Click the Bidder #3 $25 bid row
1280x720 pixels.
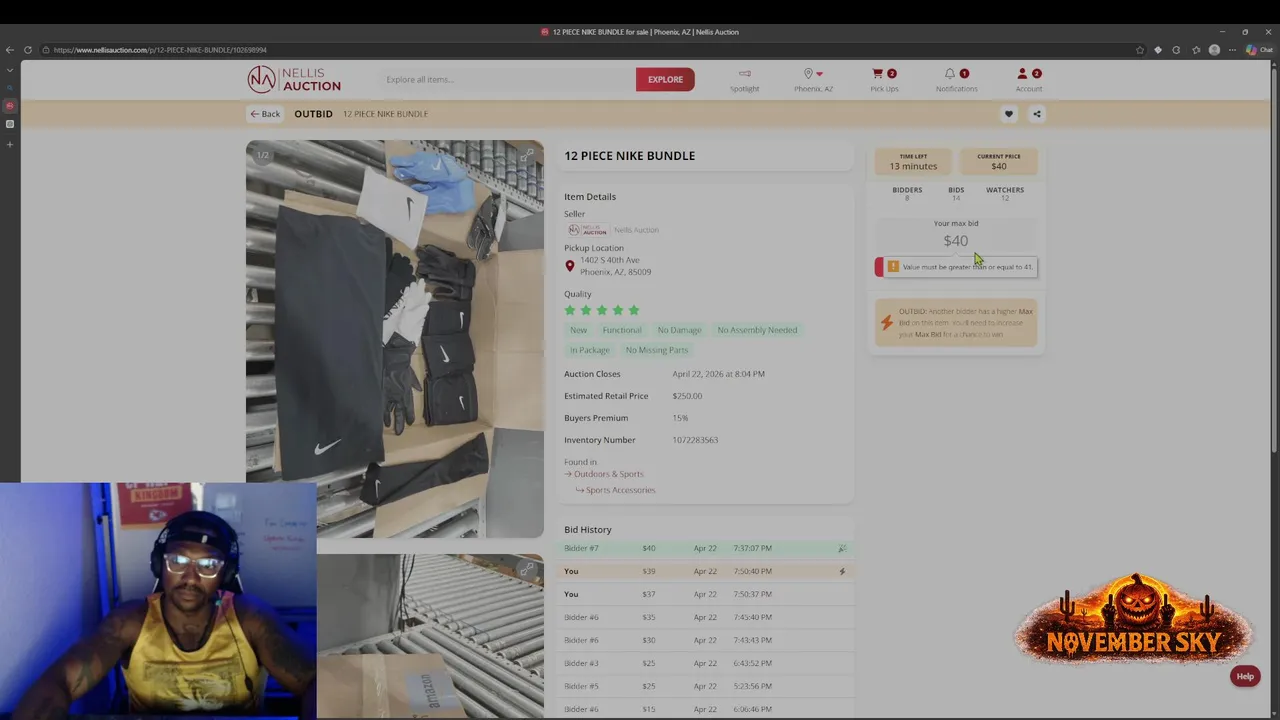pyautogui.click(x=706, y=663)
